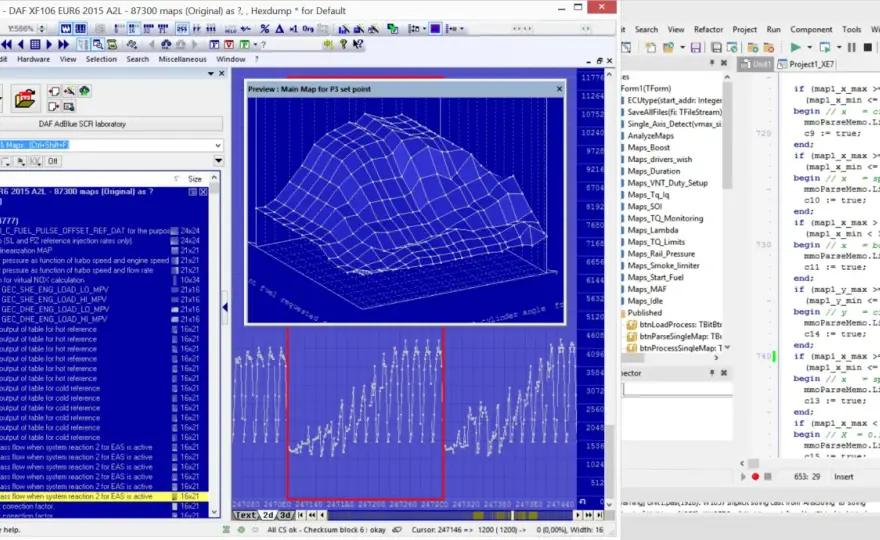Click the map list vertical scrollbar
Image resolution: width=880 pixels, height=540 pixels.
pos(214,345)
